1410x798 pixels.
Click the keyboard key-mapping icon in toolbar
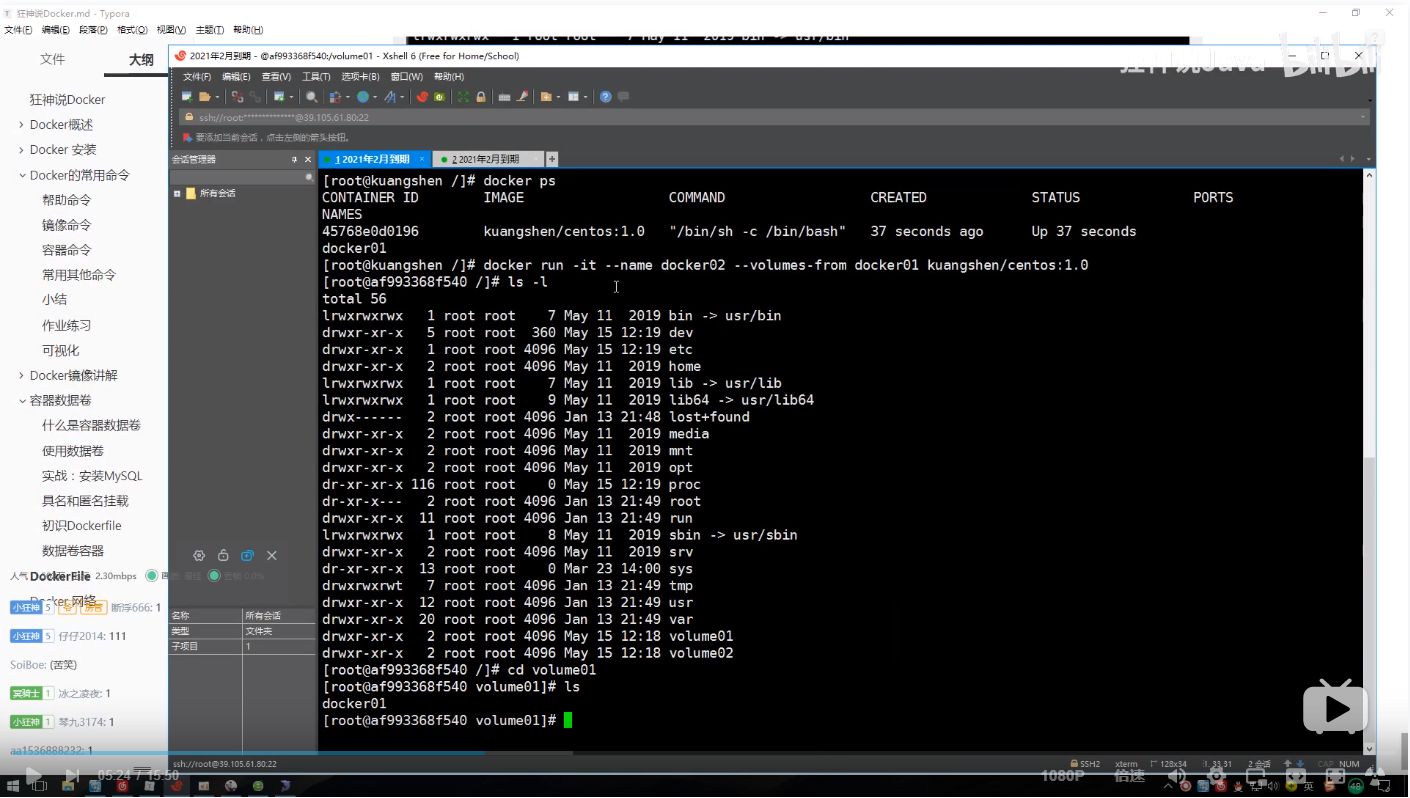[504, 97]
